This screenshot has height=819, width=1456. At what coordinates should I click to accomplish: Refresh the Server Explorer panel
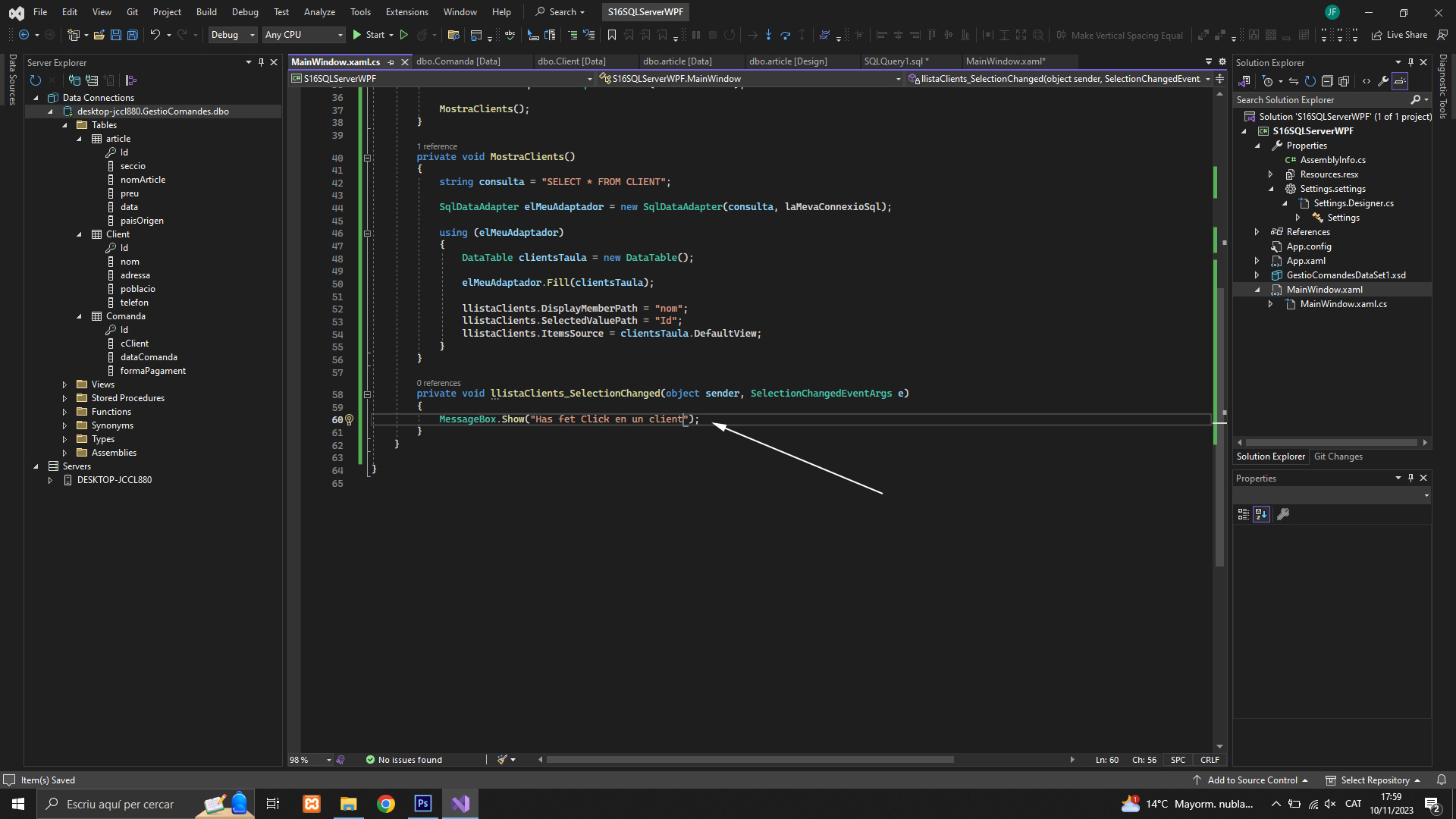[35, 80]
